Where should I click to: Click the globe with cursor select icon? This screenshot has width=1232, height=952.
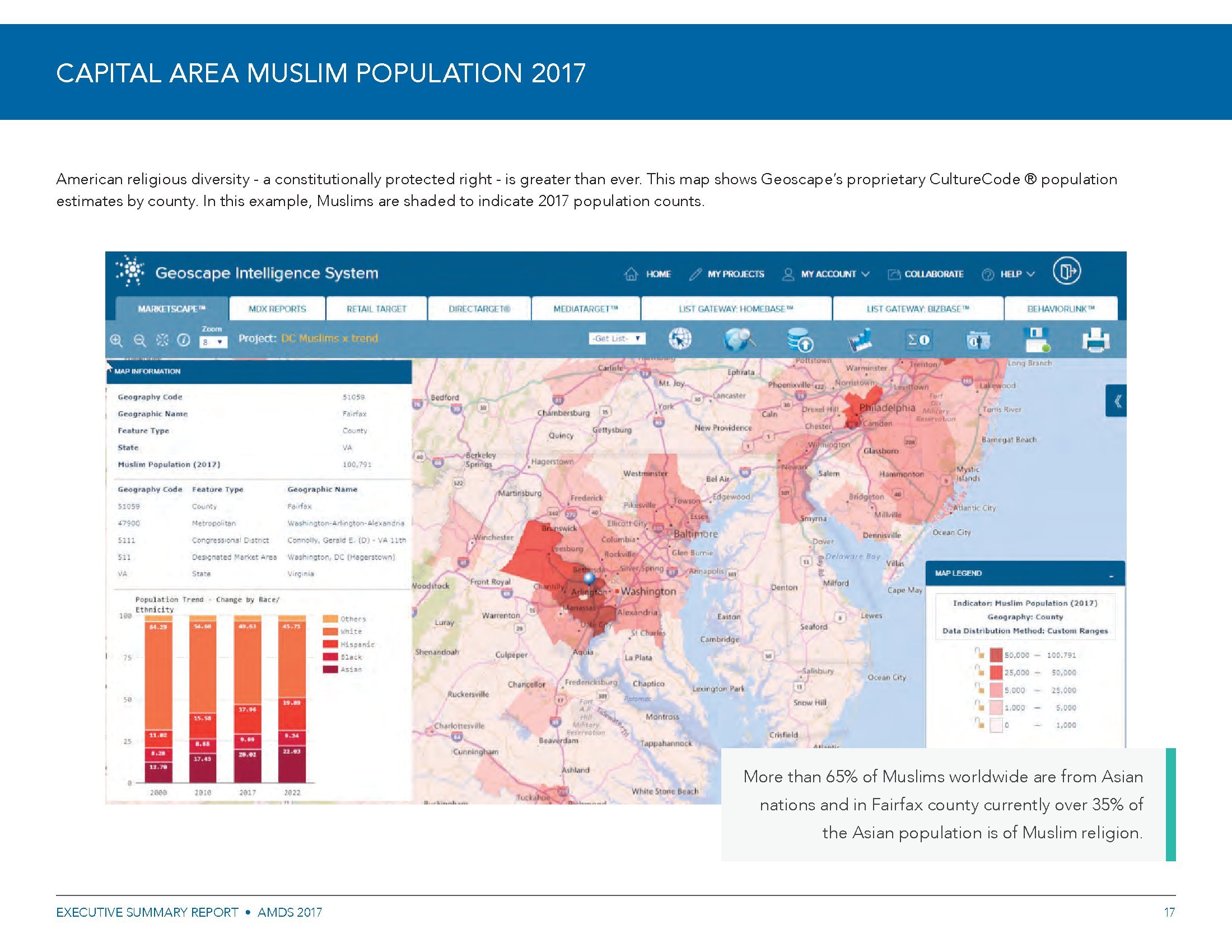pyautogui.click(x=680, y=339)
